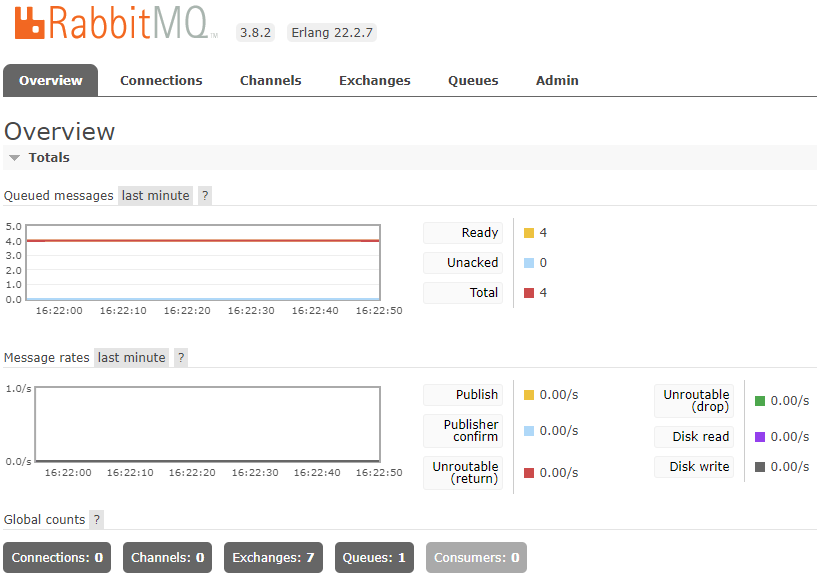Click the purple Disk read swatch

(760, 437)
